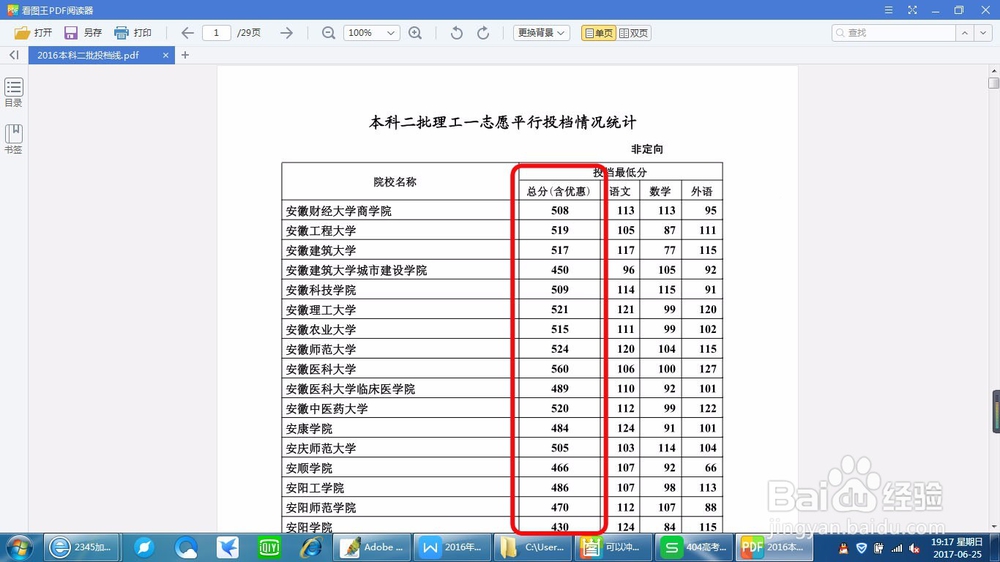Switch to 双页 double page view

pyautogui.click(x=633, y=33)
